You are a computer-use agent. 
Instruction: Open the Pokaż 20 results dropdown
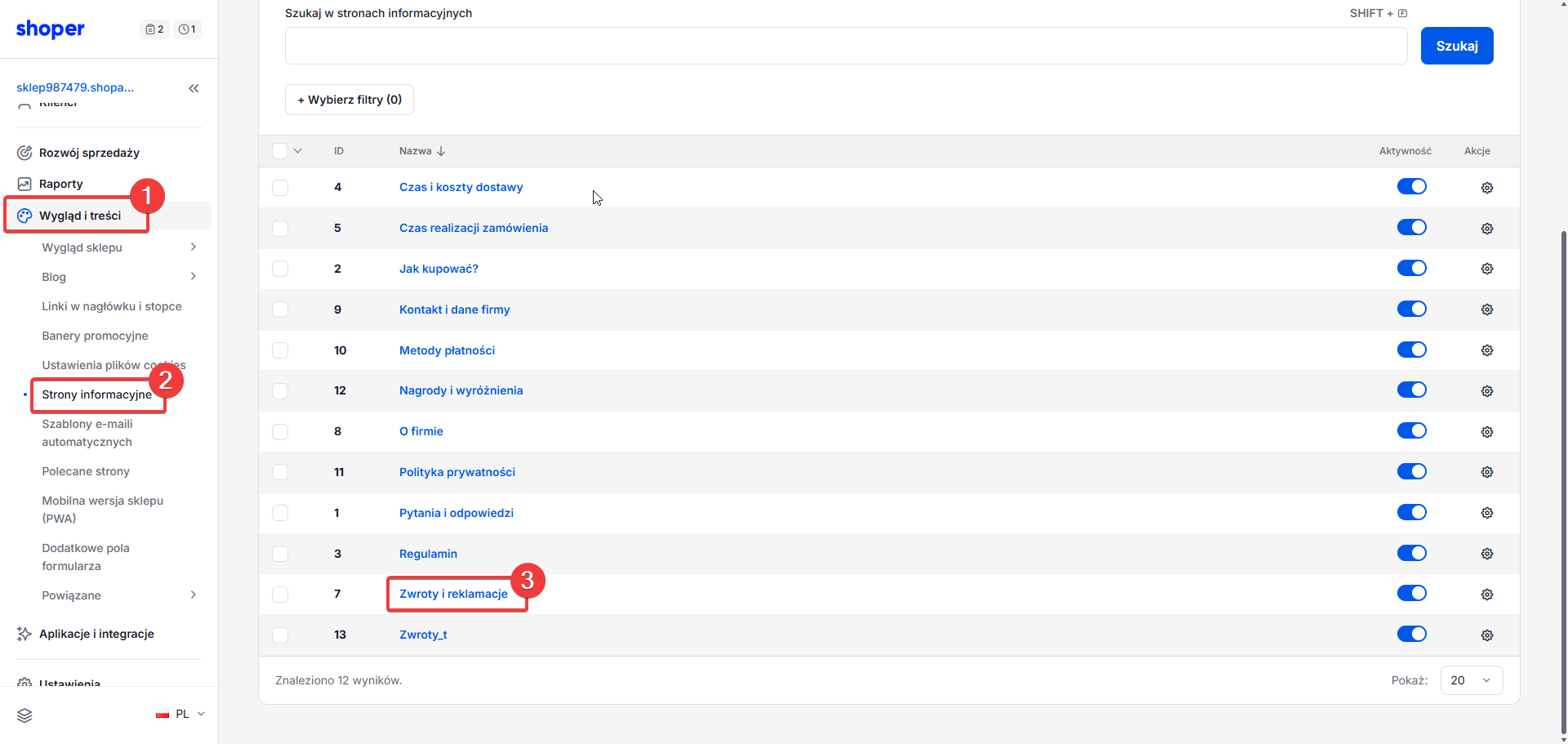pos(1472,680)
